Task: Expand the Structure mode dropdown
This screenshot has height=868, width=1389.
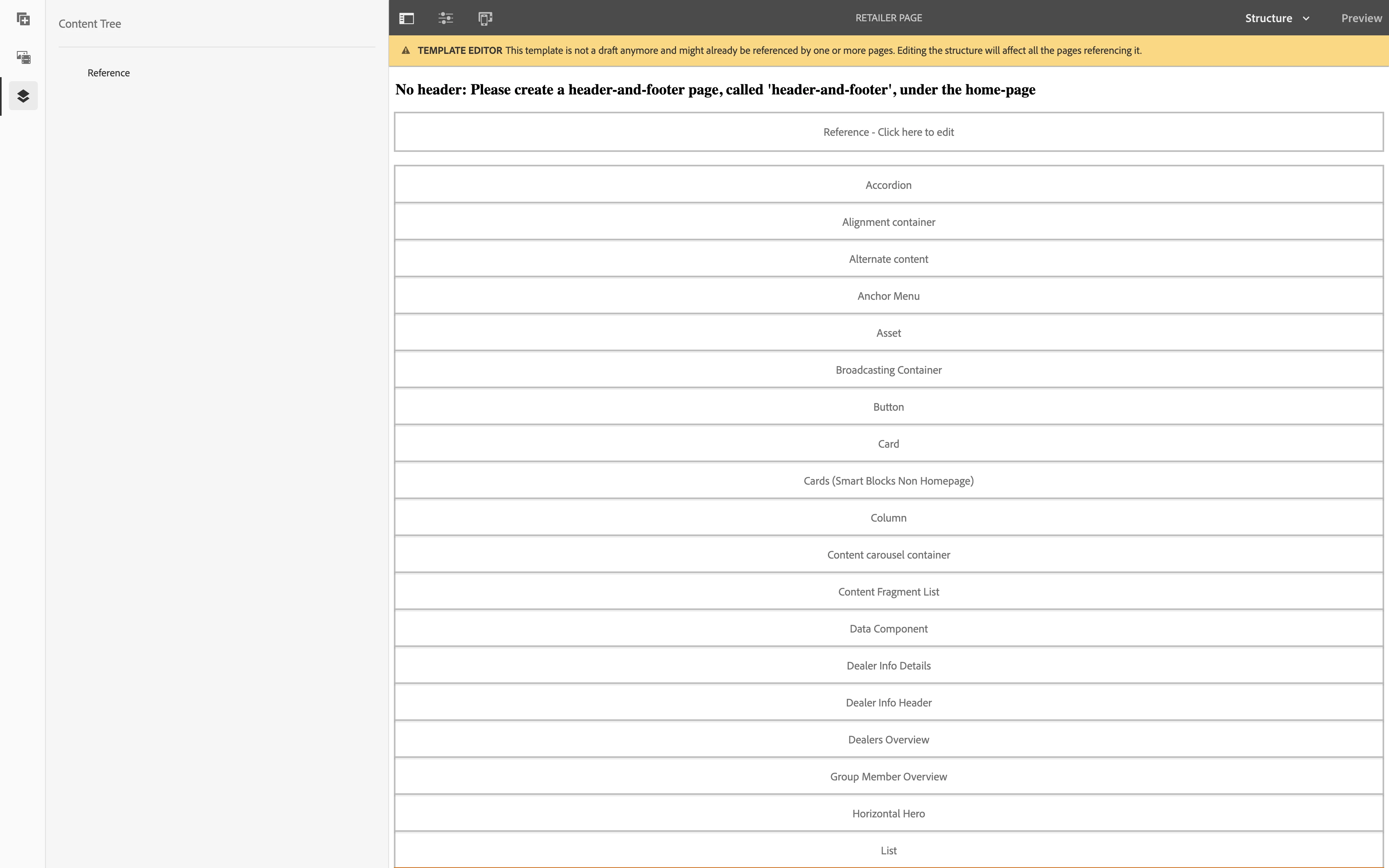Action: pos(1268,18)
